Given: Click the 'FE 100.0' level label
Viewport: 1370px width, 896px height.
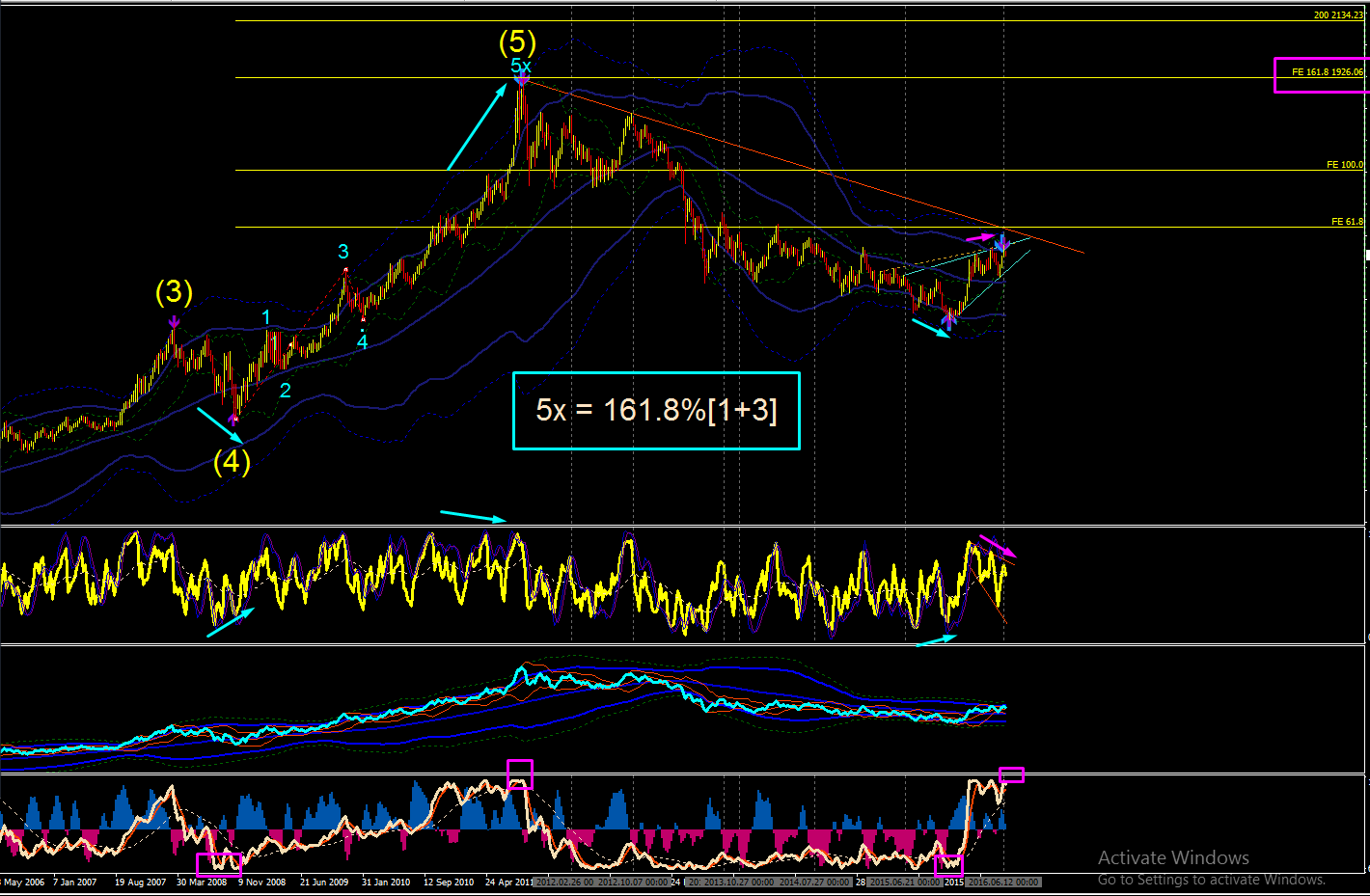Looking at the screenshot, I should pos(1345,165).
